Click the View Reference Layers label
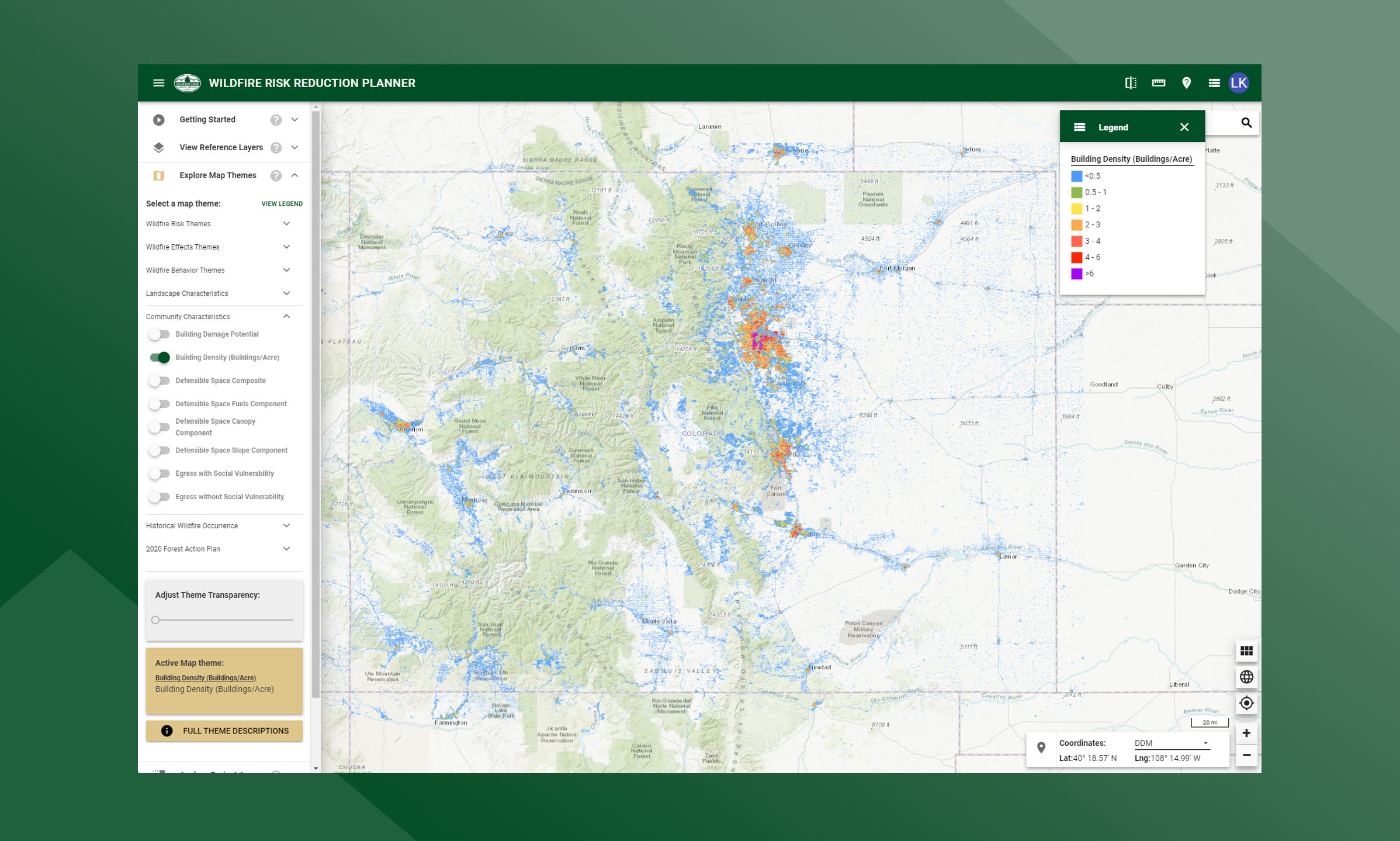The image size is (1400, 841). pyautogui.click(x=221, y=147)
